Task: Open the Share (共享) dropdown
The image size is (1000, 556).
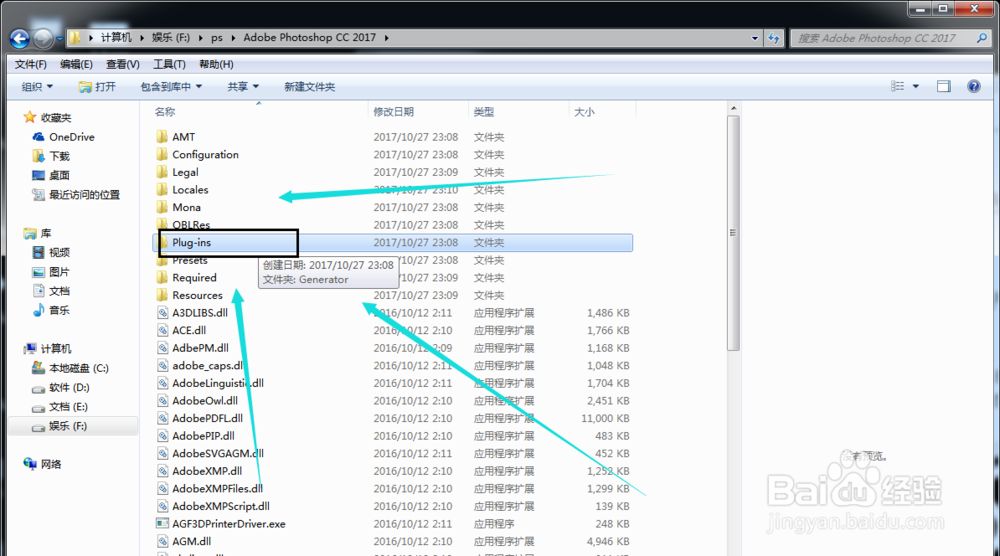Action: 243,86
